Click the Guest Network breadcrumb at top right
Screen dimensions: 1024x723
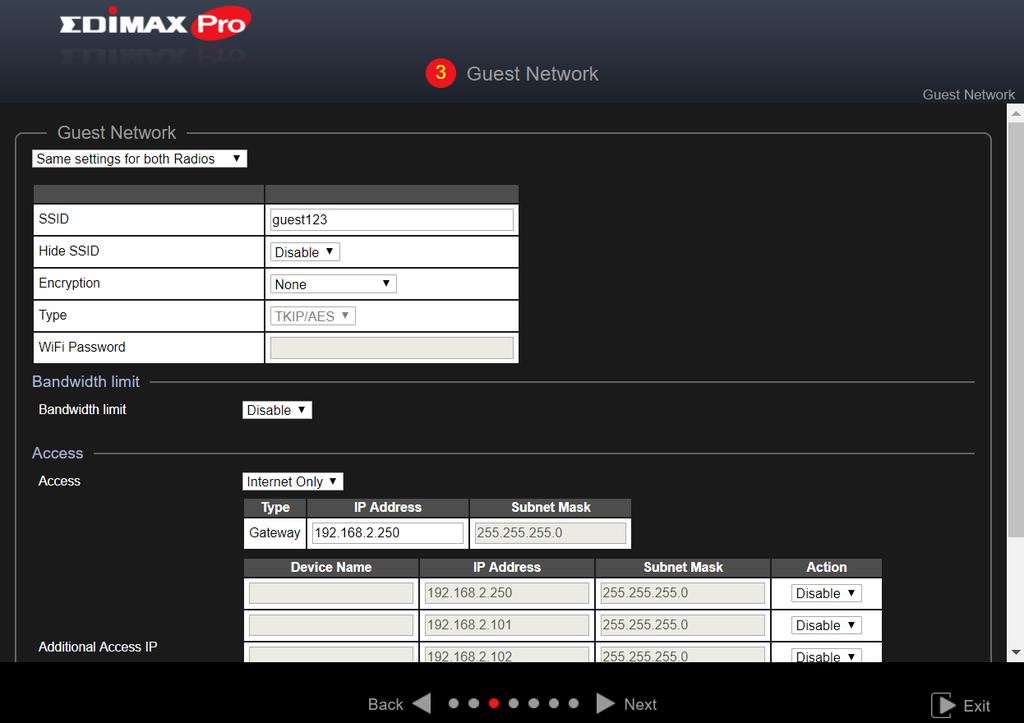968,95
